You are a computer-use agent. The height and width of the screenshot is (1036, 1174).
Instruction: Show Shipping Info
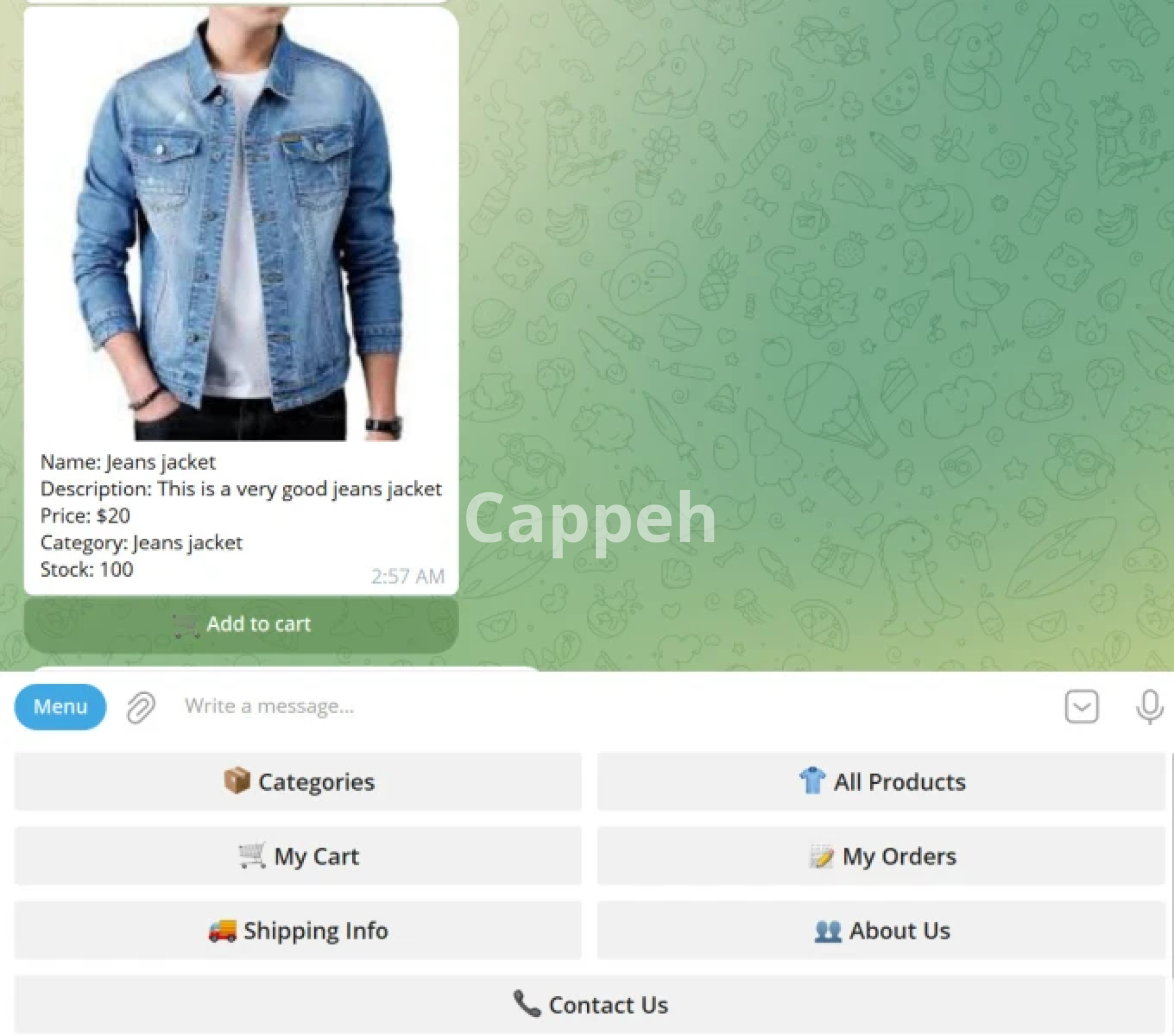point(298,930)
